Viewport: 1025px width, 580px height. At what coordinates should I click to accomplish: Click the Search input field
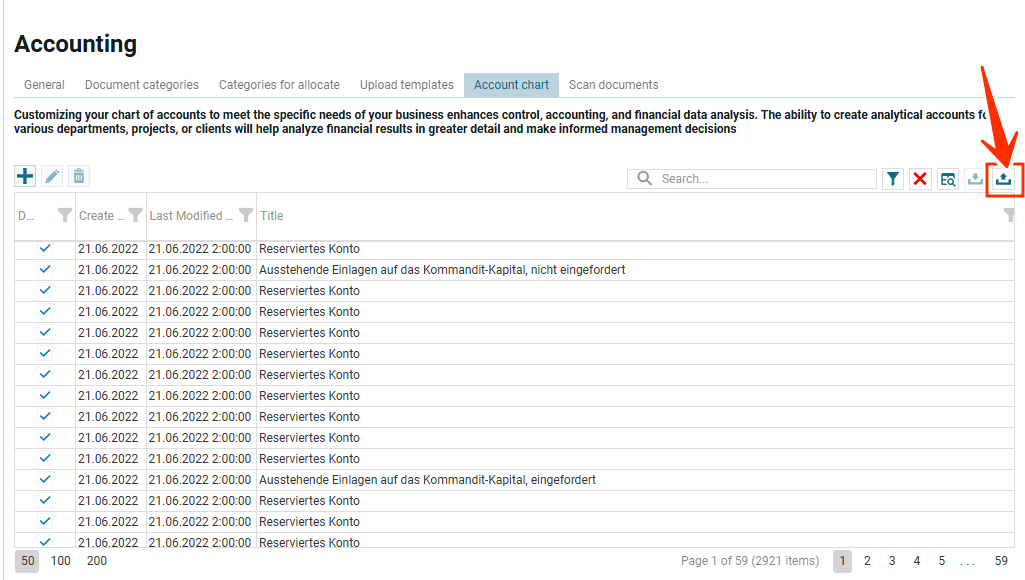pyautogui.click(x=765, y=179)
